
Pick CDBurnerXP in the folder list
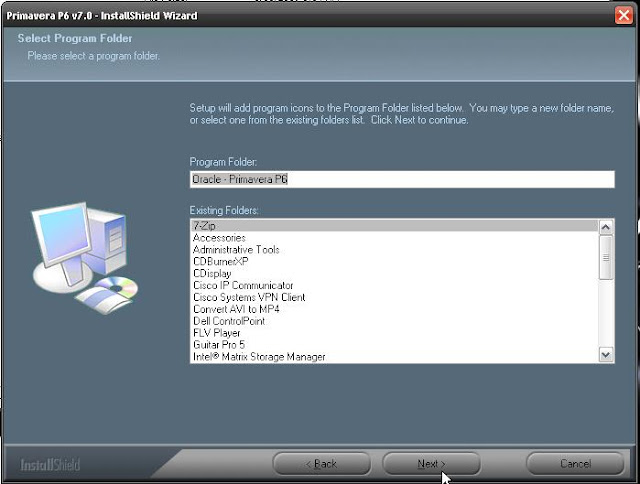(x=395, y=261)
